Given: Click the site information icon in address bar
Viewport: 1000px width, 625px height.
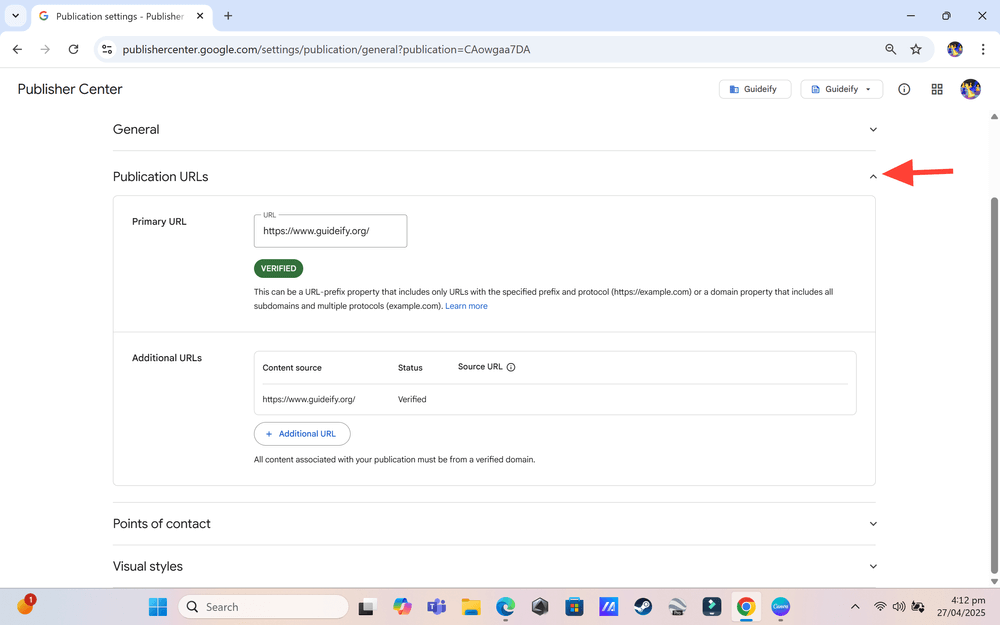Looking at the screenshot, I should [107, 49].
